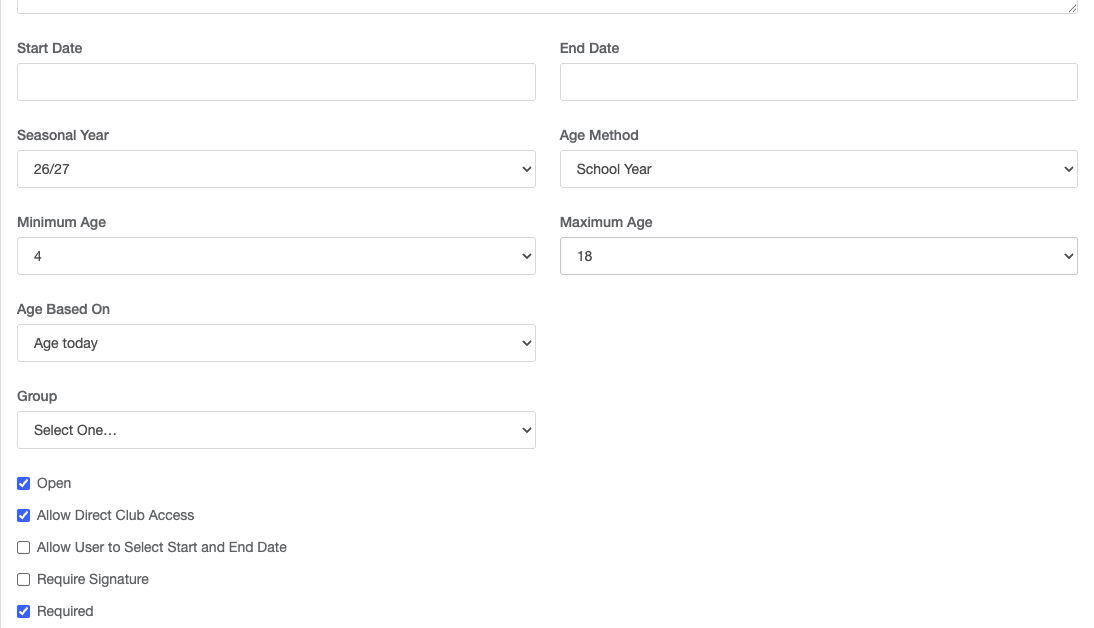Focus the End Date input field
Image resolution: width=1094 pixels, height=628 pixels.
click(x=818, y=82)
